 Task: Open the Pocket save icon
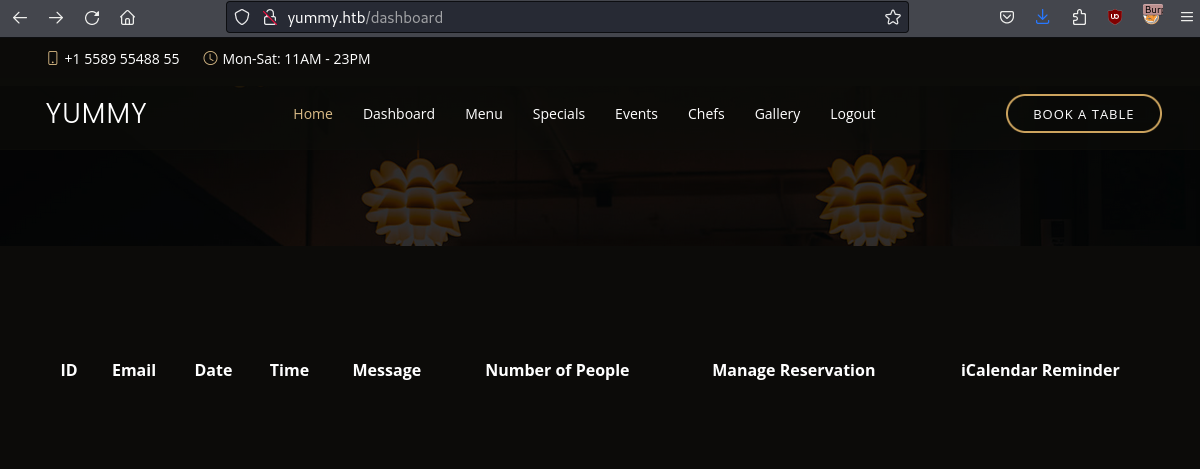(x=1008, y=17)
